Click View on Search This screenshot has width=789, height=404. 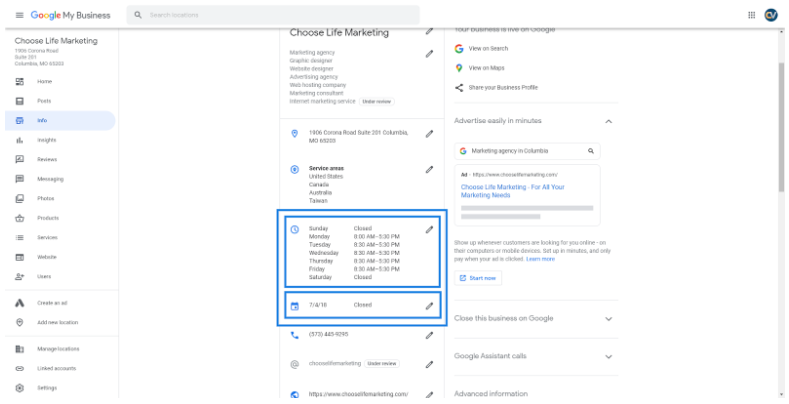(488, 49)
